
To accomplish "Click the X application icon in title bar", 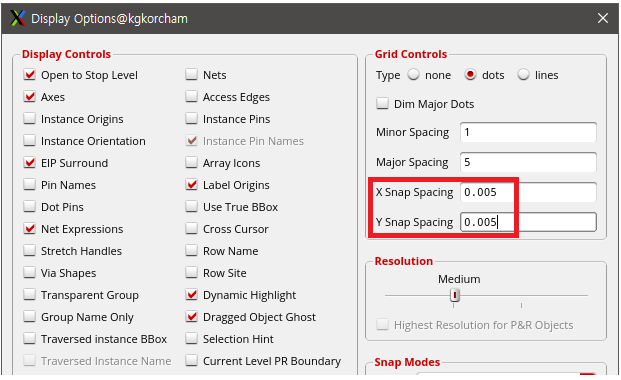I will tap(18, 18).
